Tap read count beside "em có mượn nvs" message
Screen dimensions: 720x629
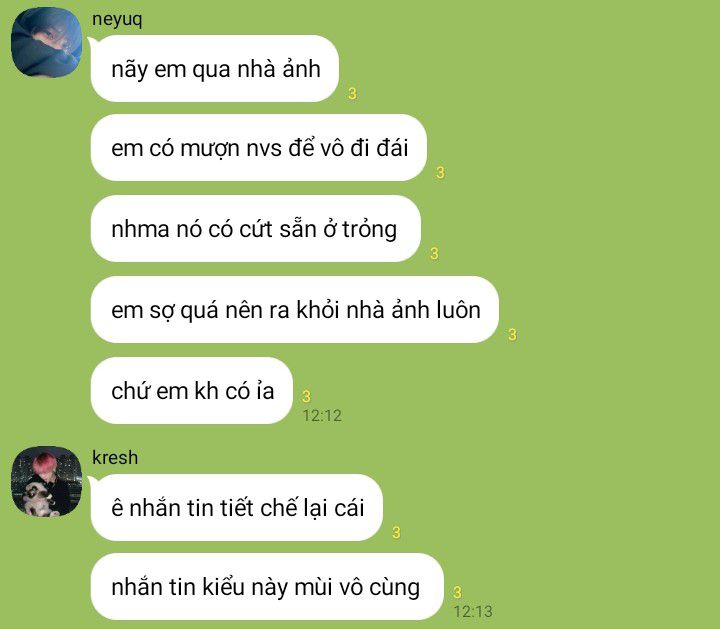click(440, 173)
